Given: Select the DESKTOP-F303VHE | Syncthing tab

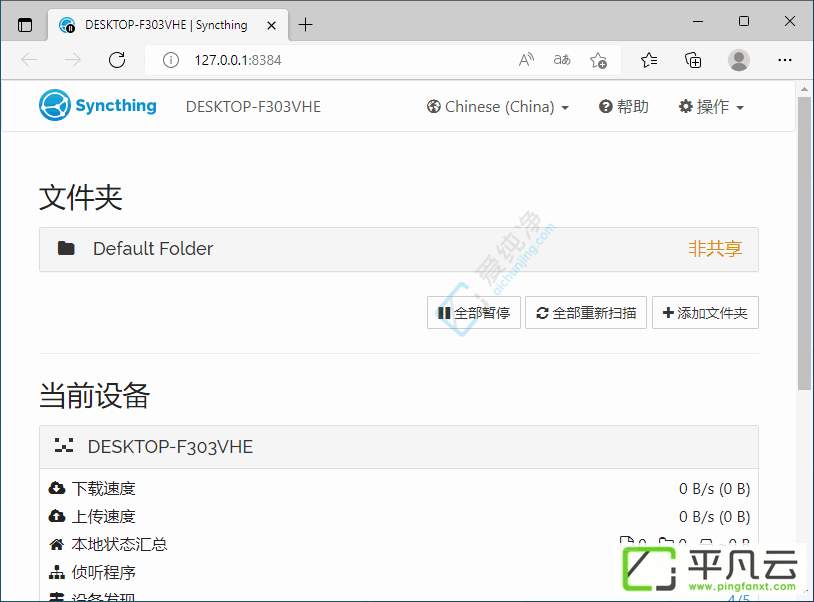Looking at the screenshot, I should (x=168, y=25).
